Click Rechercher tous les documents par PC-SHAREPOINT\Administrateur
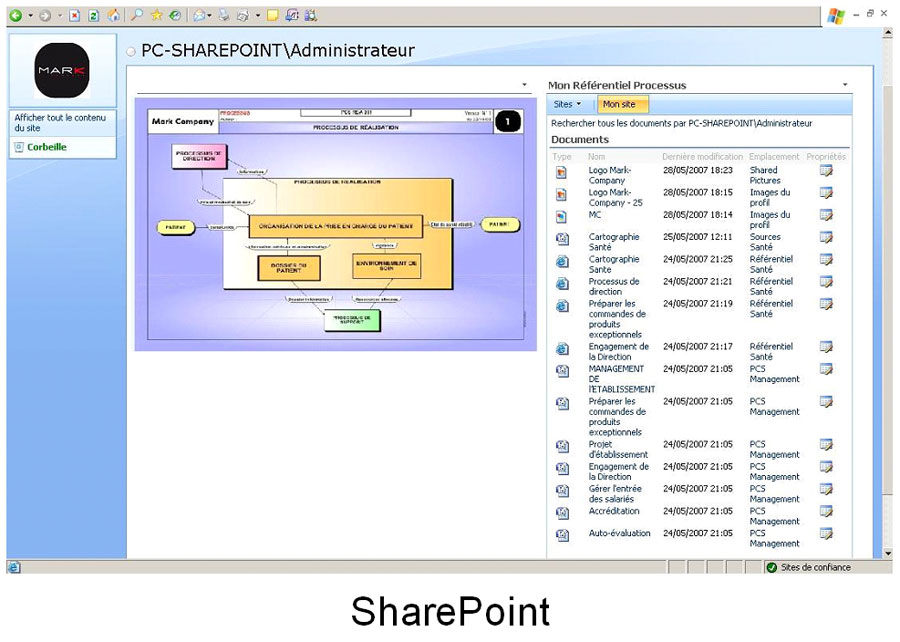Image resolution: width=900 pixels, height=642 pixels. click(x=682, y=123)
